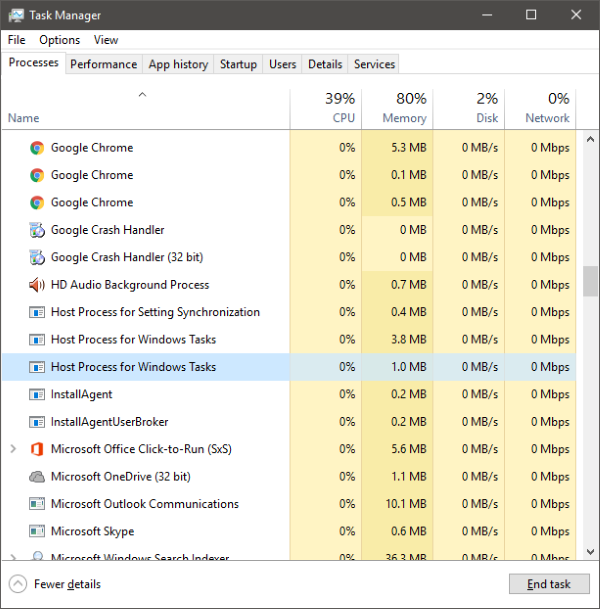Click the Microsoft Outlook Communications icon
Viewport: 600px width, 609px height.
click(x=37, y=504)
